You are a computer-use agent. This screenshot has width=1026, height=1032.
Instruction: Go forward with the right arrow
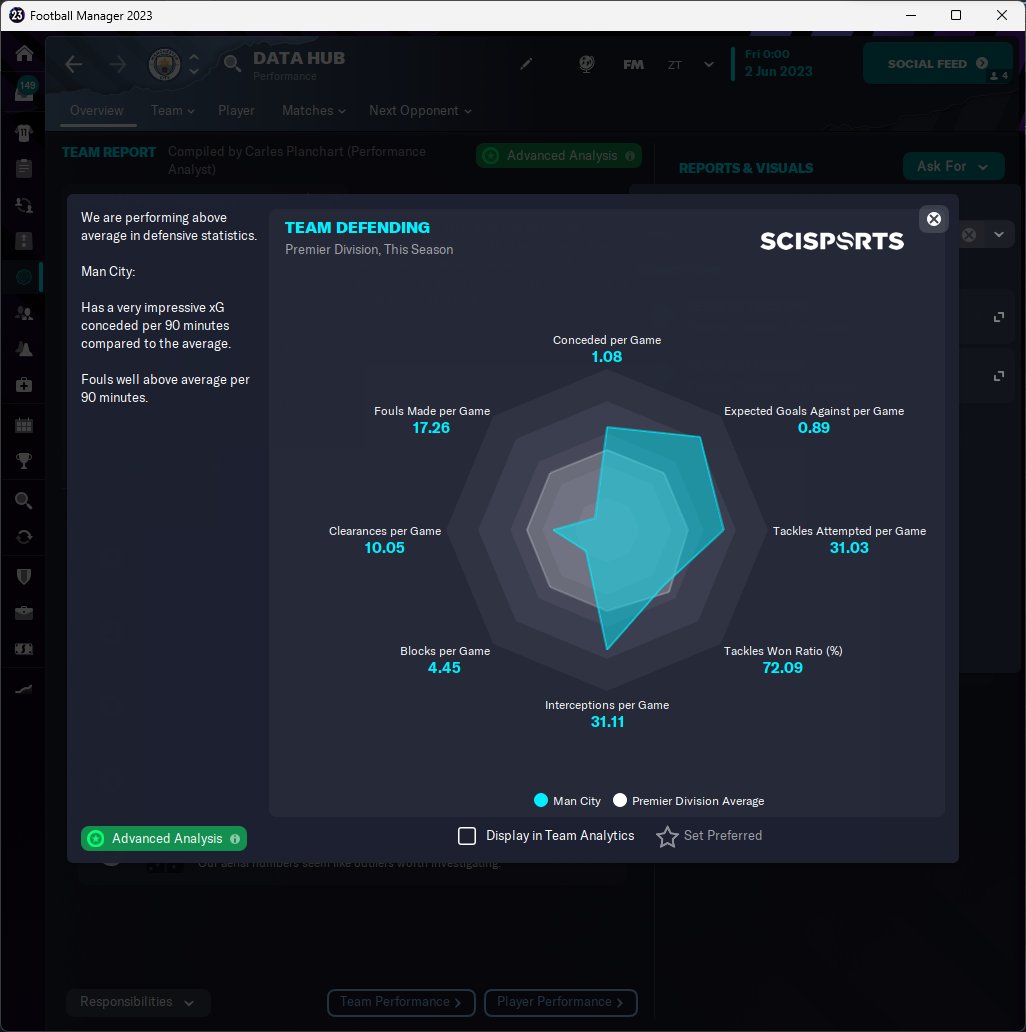click(x=118, y=64)
